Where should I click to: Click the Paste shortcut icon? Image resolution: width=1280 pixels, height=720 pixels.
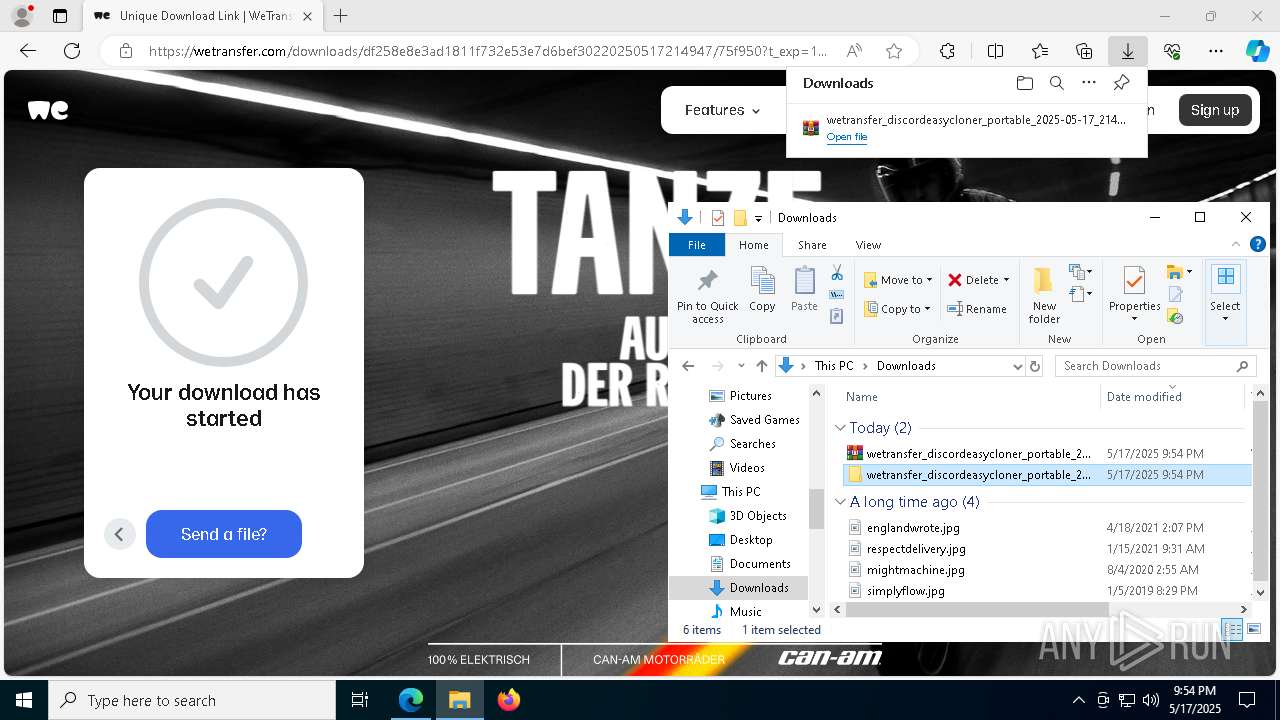click(837, 316)
